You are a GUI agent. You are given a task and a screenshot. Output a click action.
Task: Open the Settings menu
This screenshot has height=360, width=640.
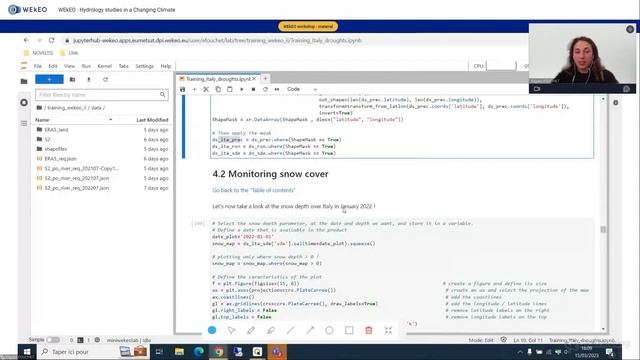pos(144,66)
